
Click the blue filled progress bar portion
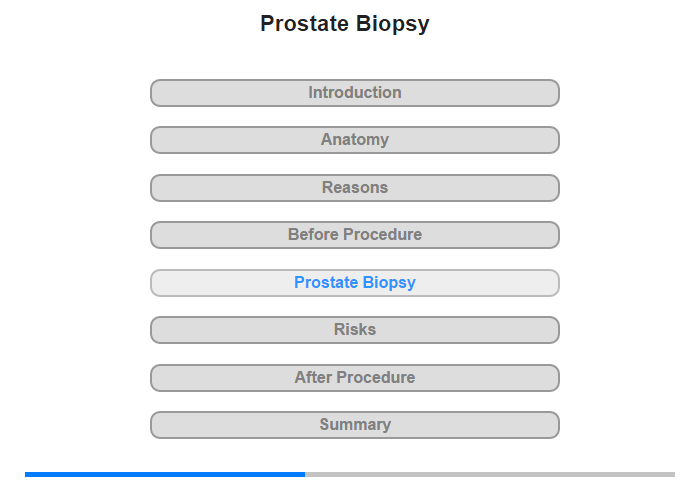click(165, 474)
